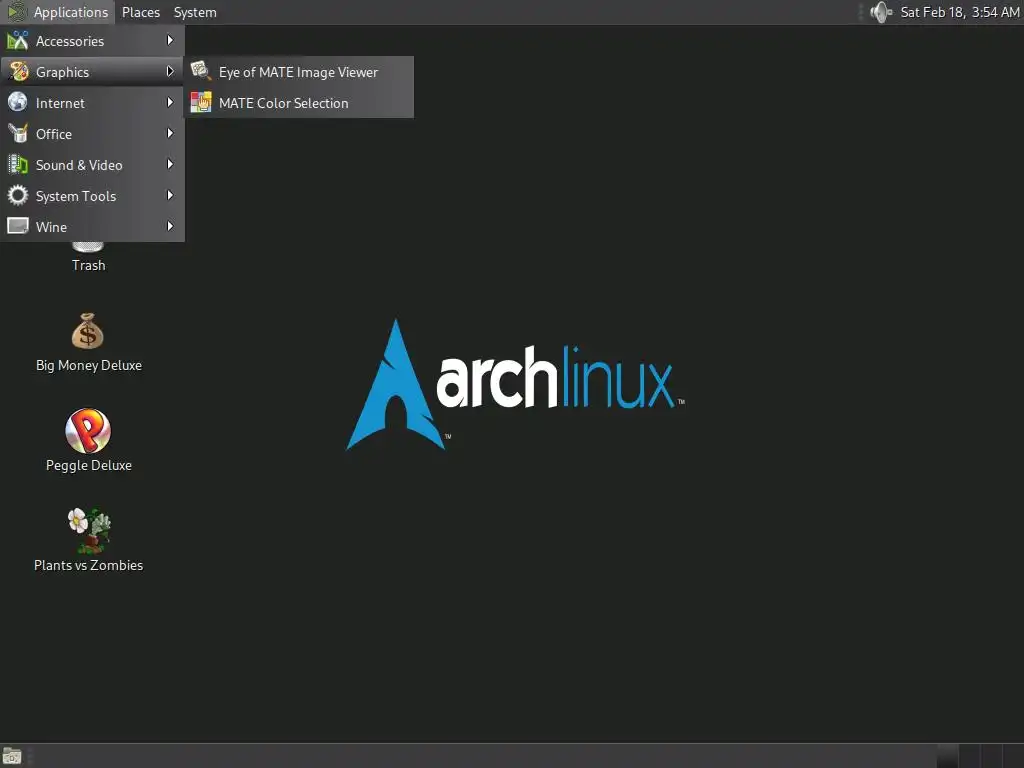
Task: Select the Plants vs Zombies label
Action: click(88, 566)
